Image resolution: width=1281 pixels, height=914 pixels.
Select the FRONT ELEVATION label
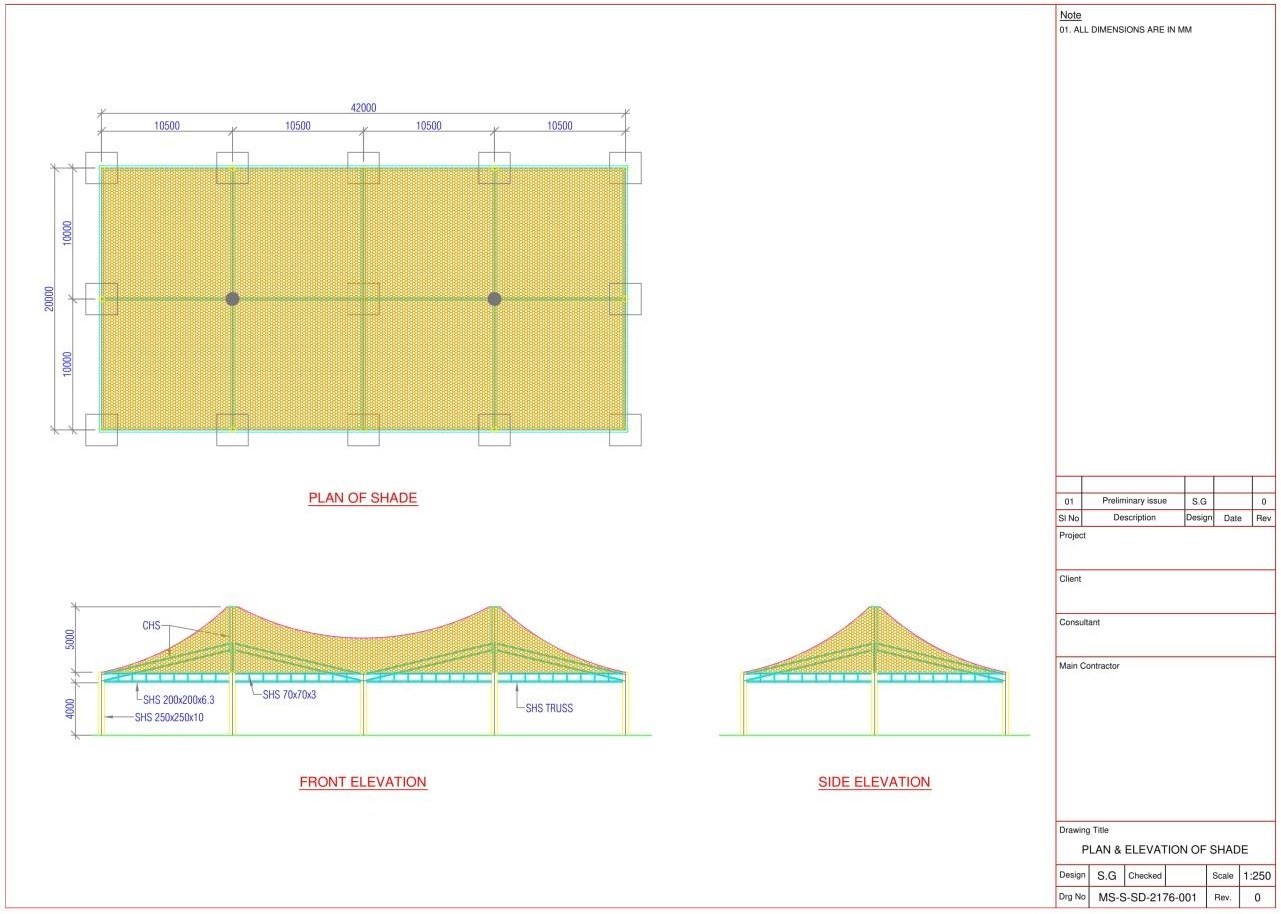[x=363, y=782]
